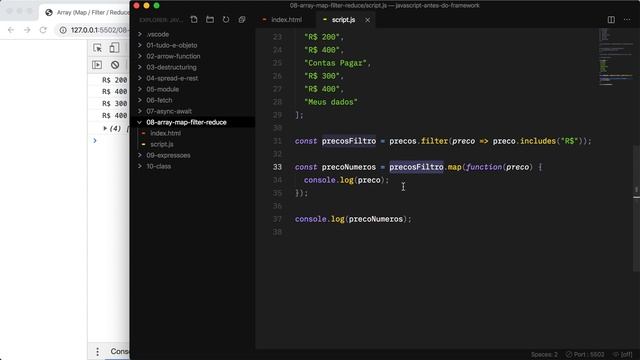Expand the 03-destructuring folder
640x360 pixels.
[171, 67]
